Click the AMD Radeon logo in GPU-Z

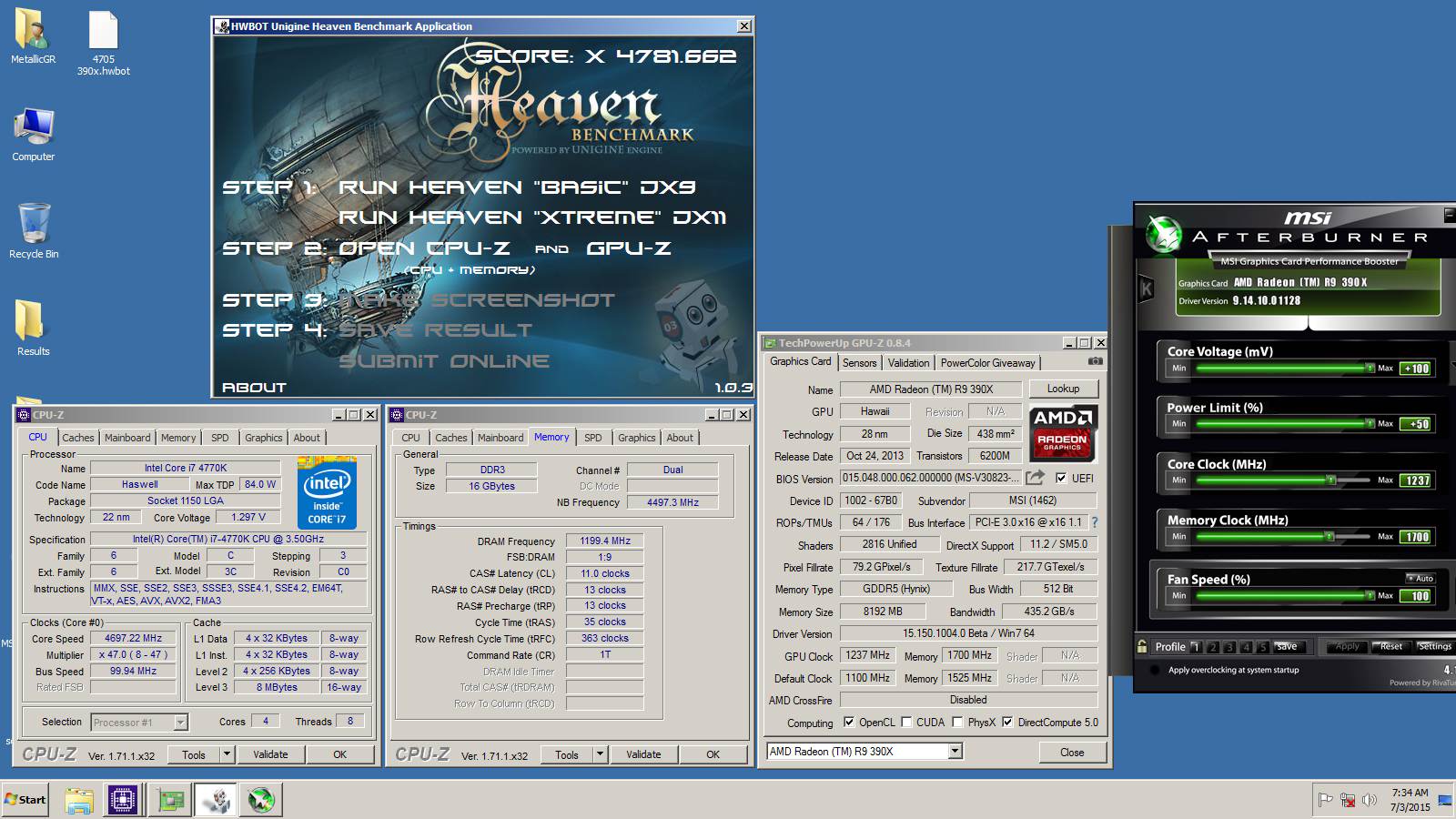(1063, 433)
